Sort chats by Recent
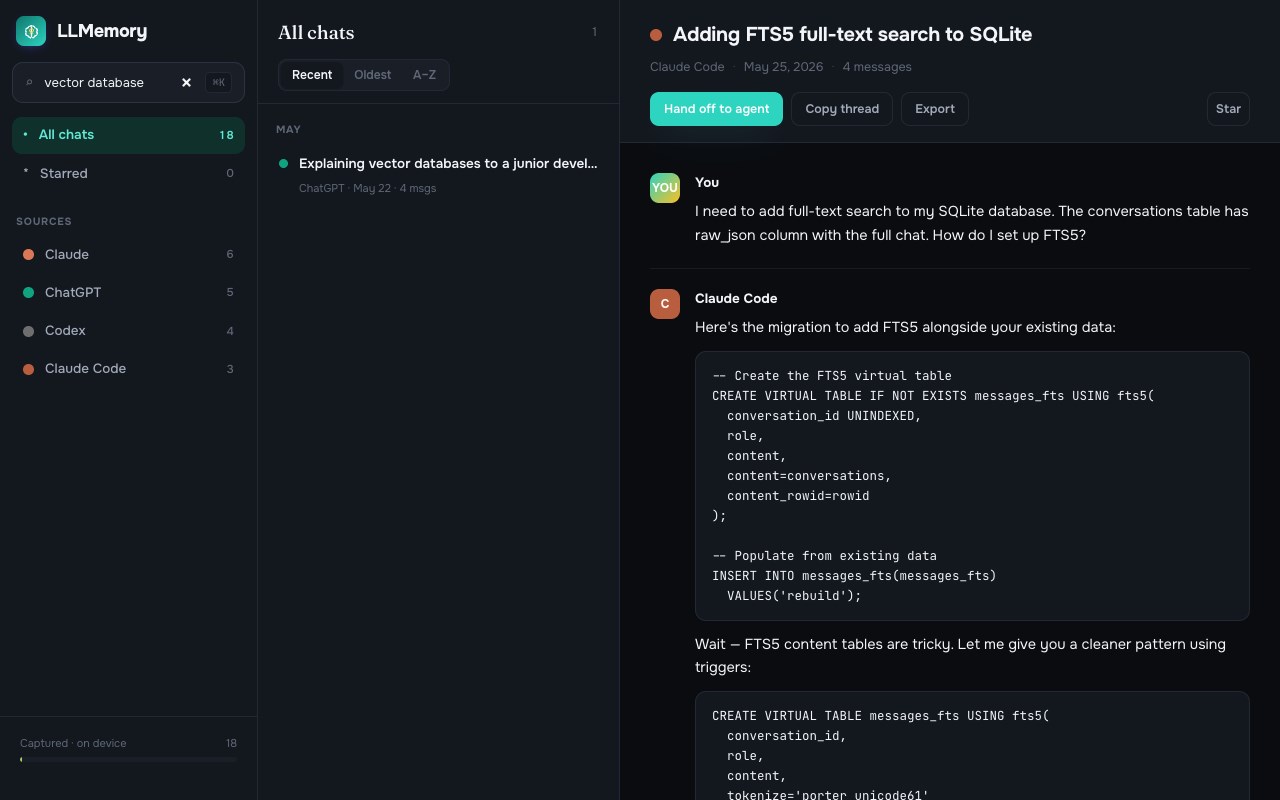The height and width of the screenshot is (800, 1280). point(312,75)
